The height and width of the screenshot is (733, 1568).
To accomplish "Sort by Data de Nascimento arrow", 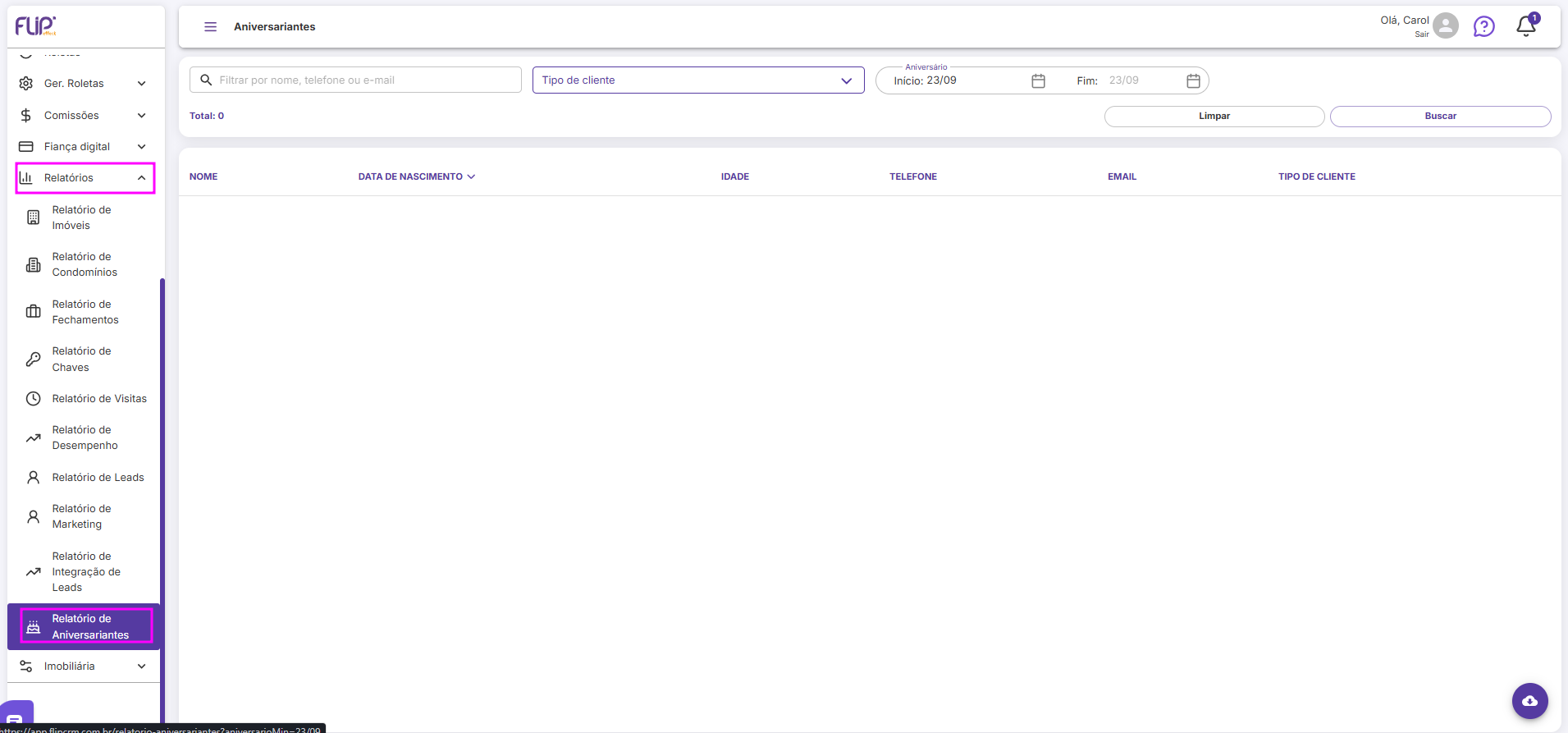I will pyautogui.click(x=471, y=176).
